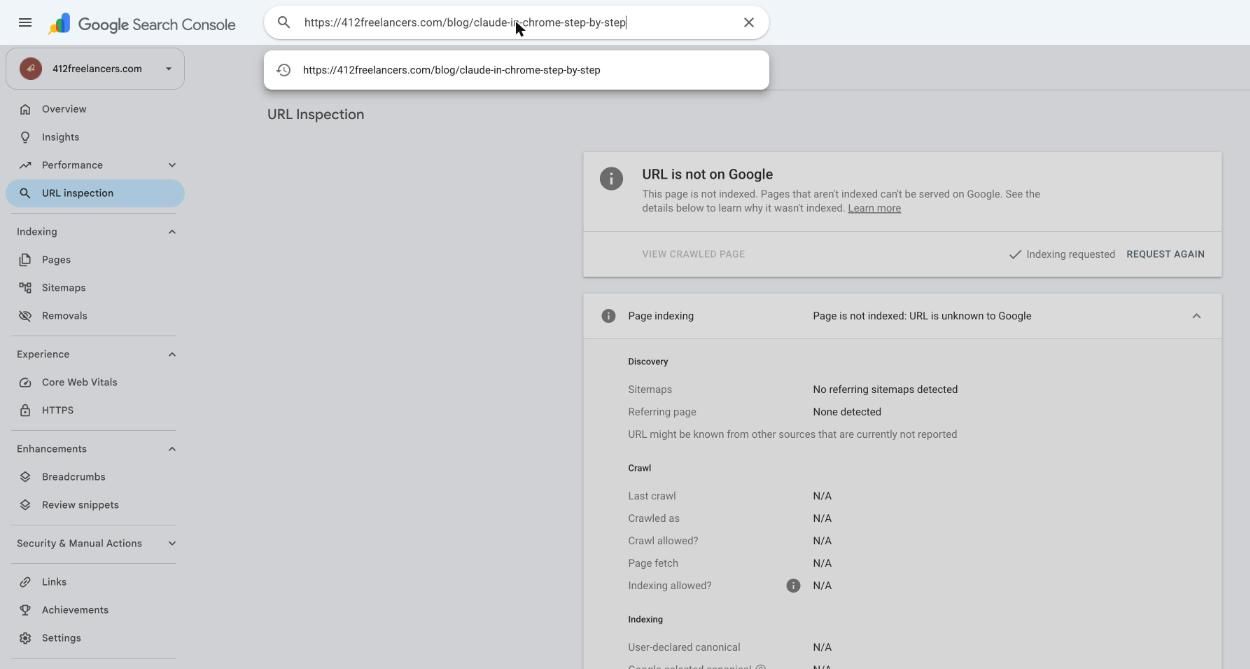Image resolution: width=1250 pixels, height=669 pixels.
Task: Click the Settings gear icon
Action: (x=25, y=638)
